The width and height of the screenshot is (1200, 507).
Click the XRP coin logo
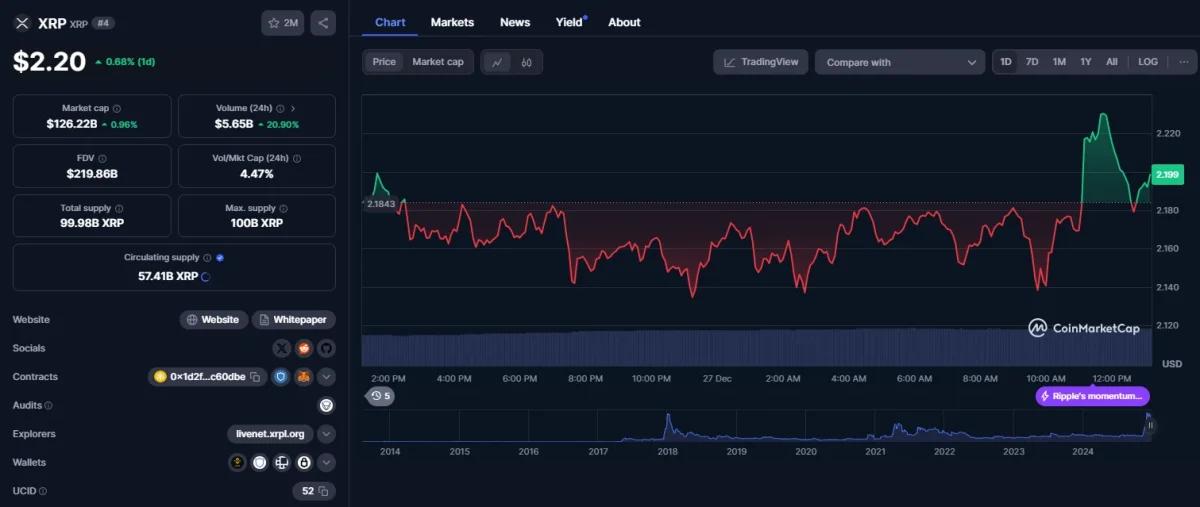22,23
